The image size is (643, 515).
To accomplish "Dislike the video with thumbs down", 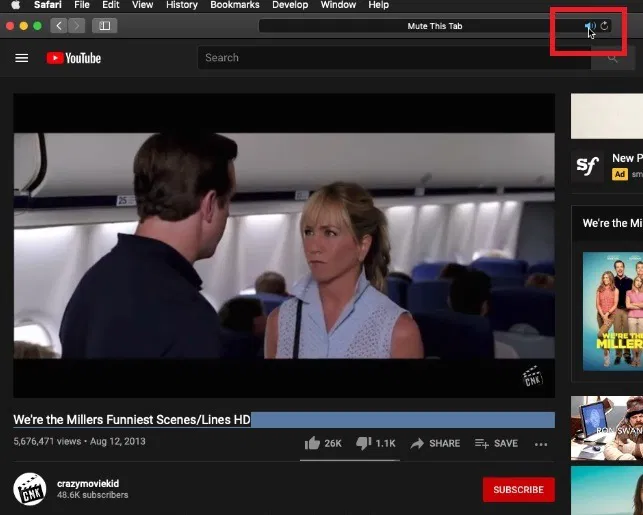I will click(x=364, y=443).
